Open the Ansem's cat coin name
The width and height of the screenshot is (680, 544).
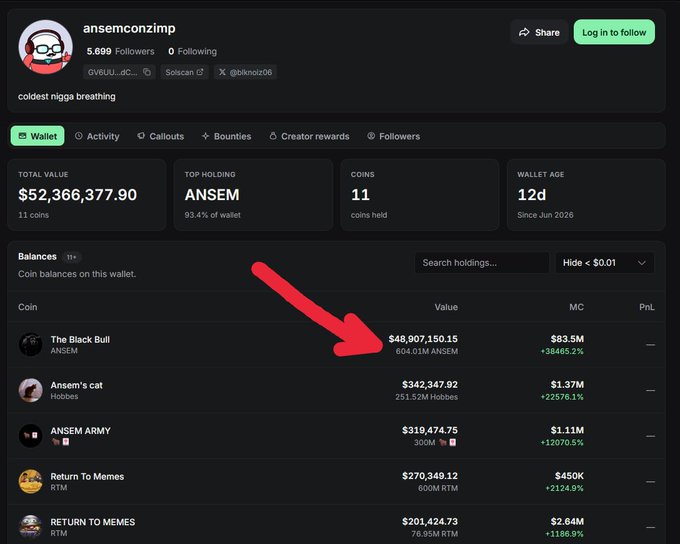77,385
